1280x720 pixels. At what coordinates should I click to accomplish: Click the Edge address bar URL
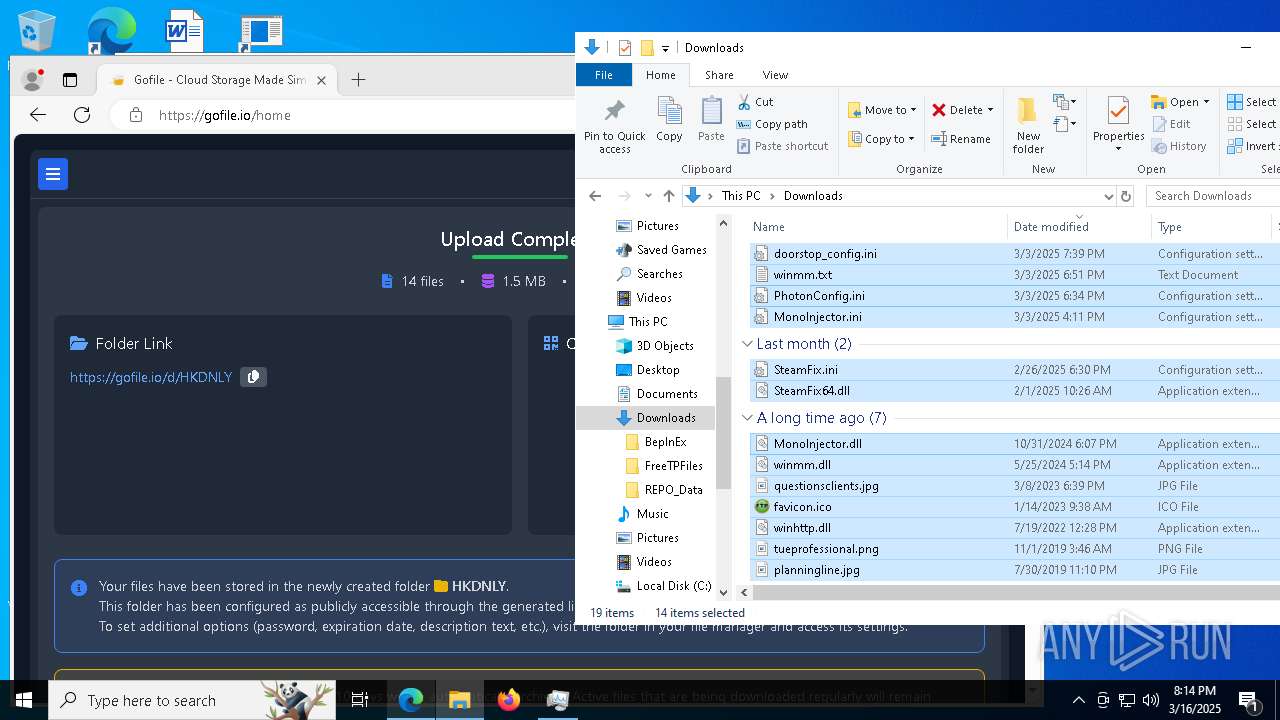tap(225, 115)
